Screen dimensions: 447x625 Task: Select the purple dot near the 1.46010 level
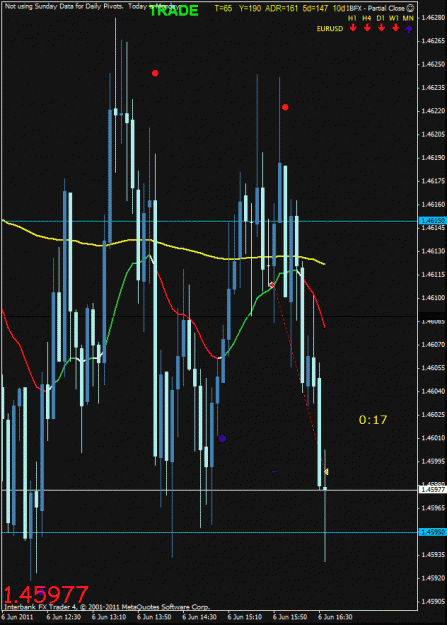223,438
